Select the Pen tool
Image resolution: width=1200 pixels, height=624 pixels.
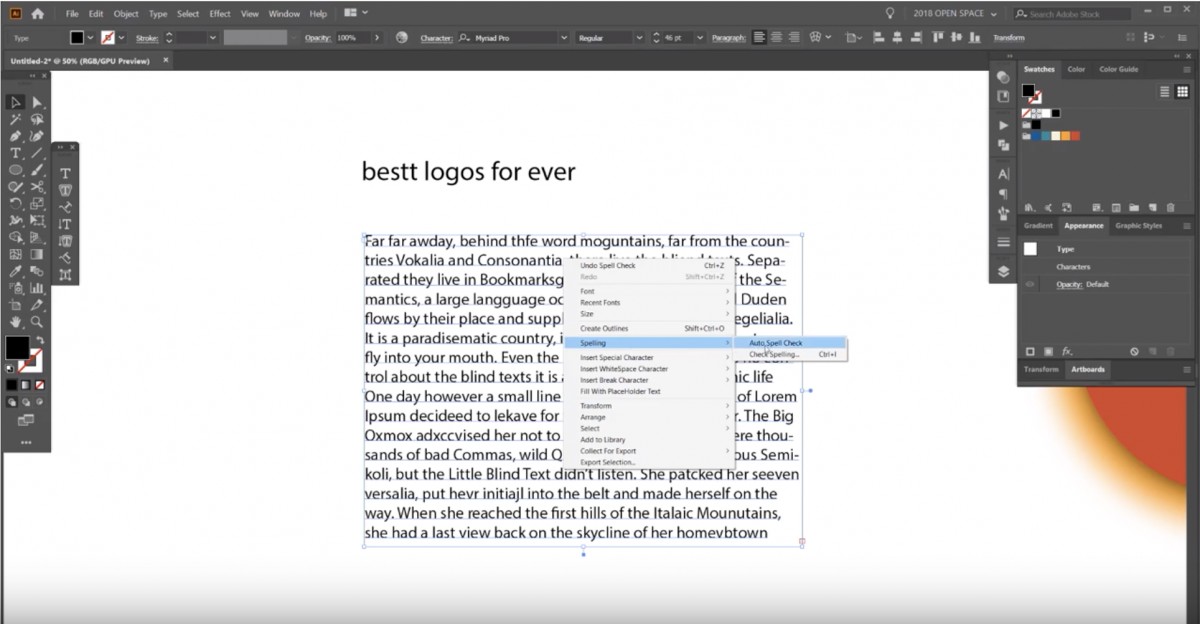point(16,136)
